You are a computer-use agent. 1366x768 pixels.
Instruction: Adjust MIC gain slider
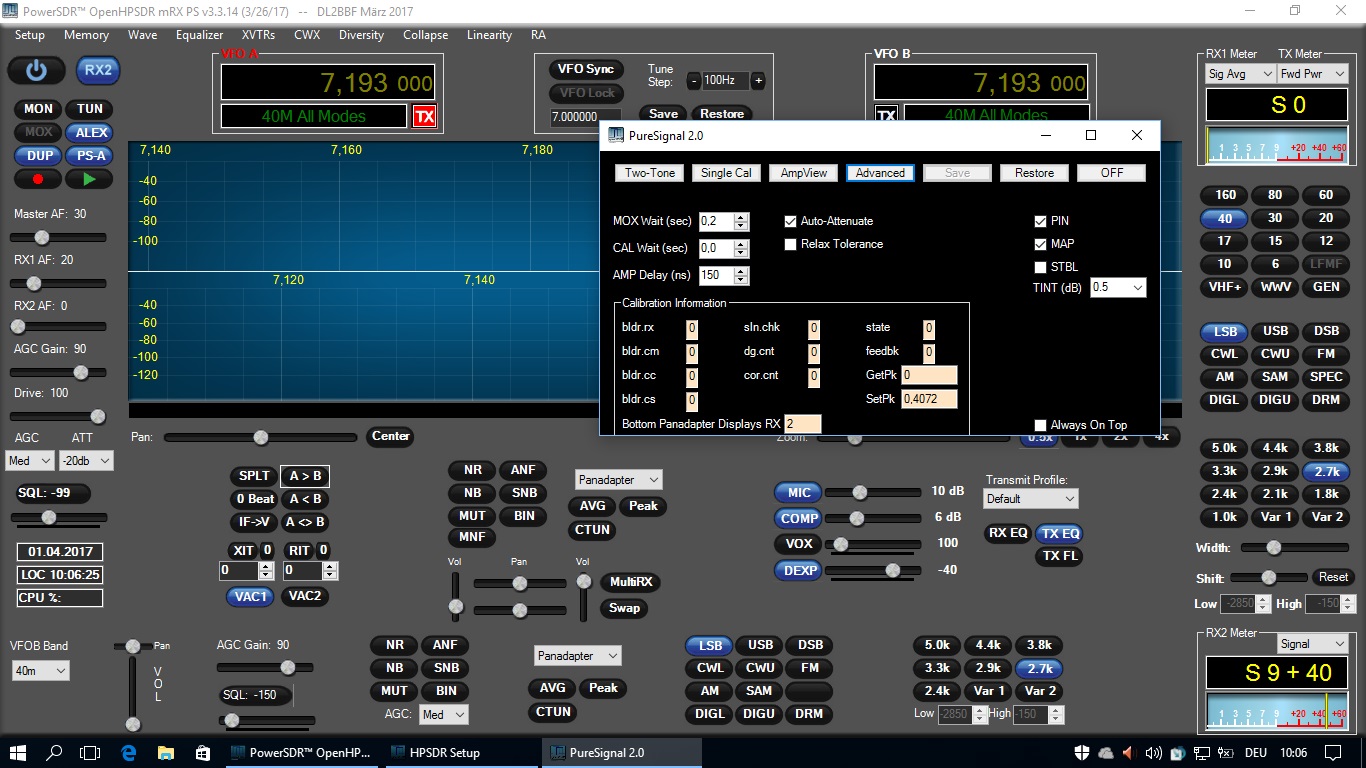tap(873, 492)
